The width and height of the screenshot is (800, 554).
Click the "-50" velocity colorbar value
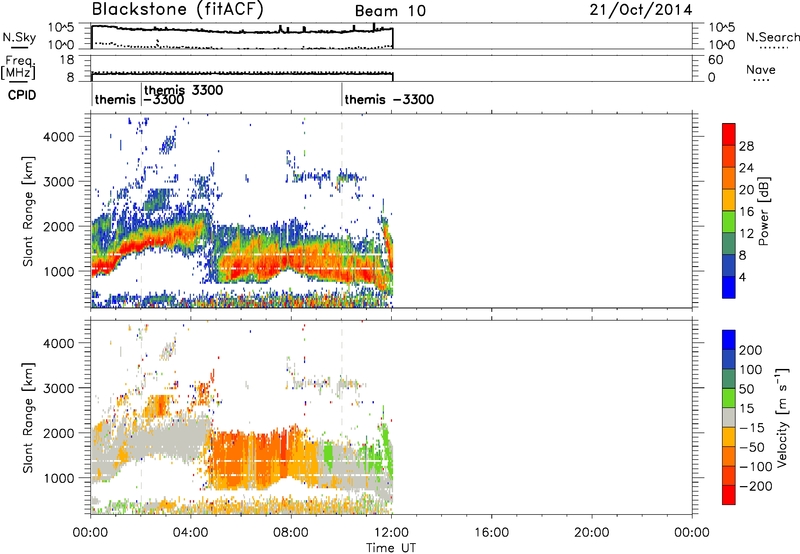752,447
